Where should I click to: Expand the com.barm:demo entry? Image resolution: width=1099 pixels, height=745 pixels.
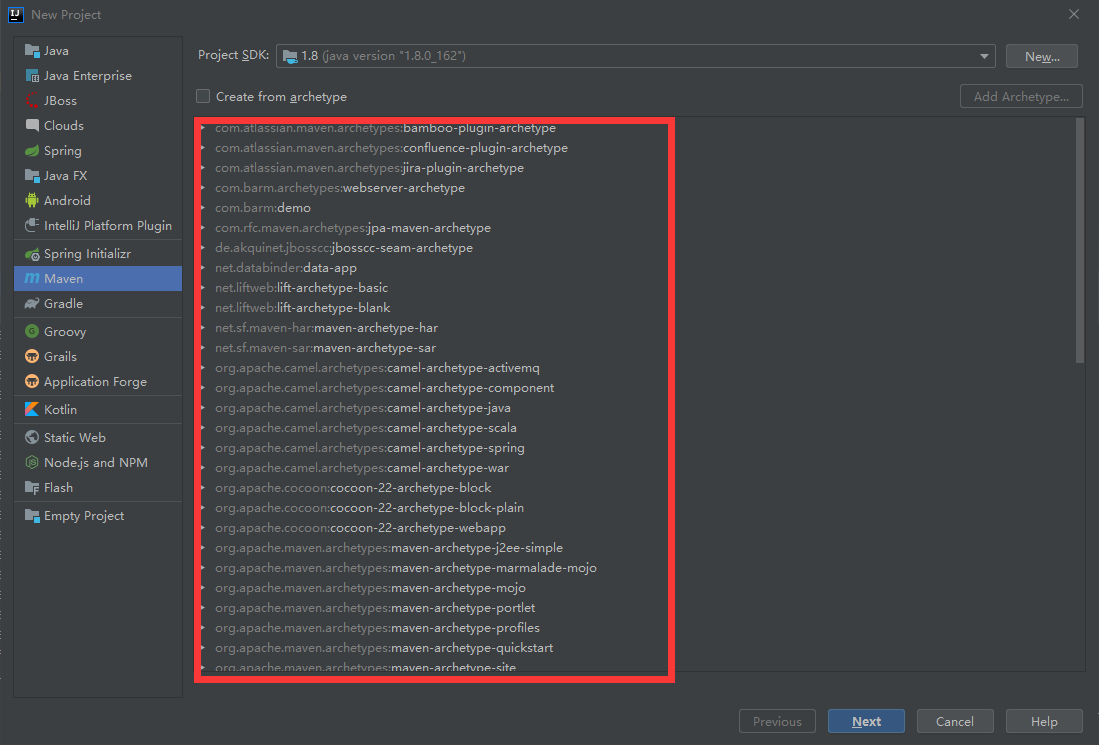click(x=203, y=207)
